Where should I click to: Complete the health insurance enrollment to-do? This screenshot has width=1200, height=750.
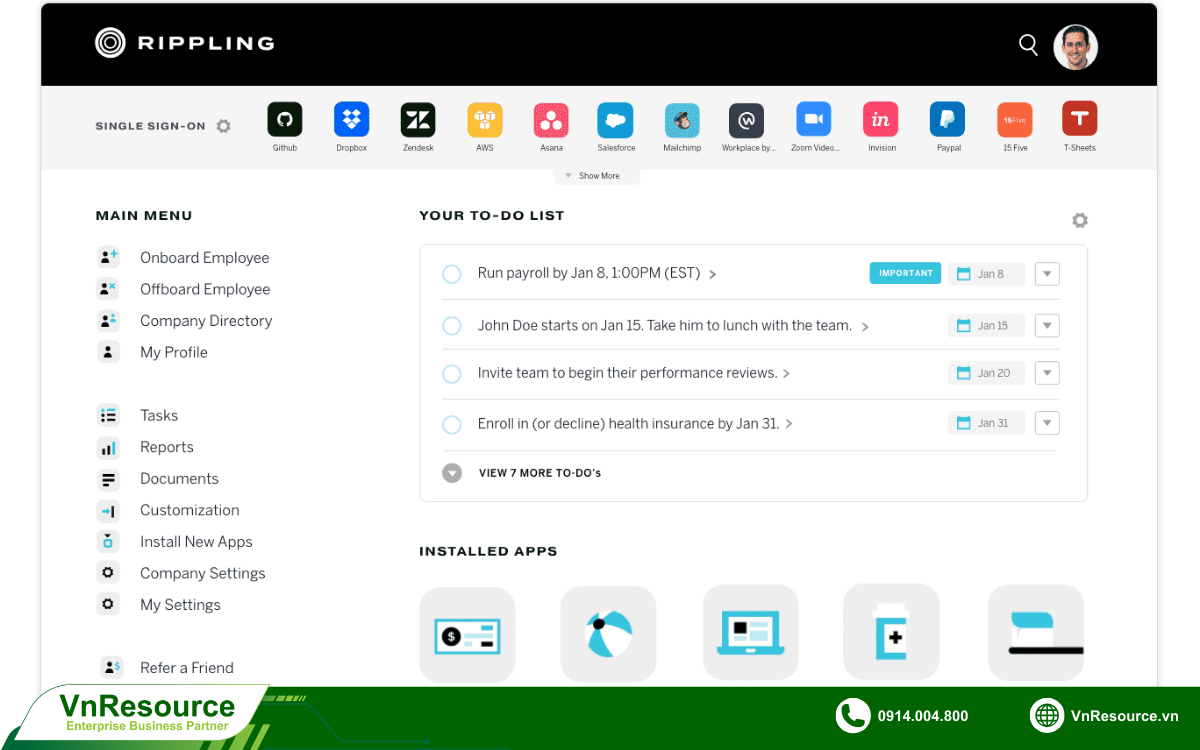click(452, 425)
